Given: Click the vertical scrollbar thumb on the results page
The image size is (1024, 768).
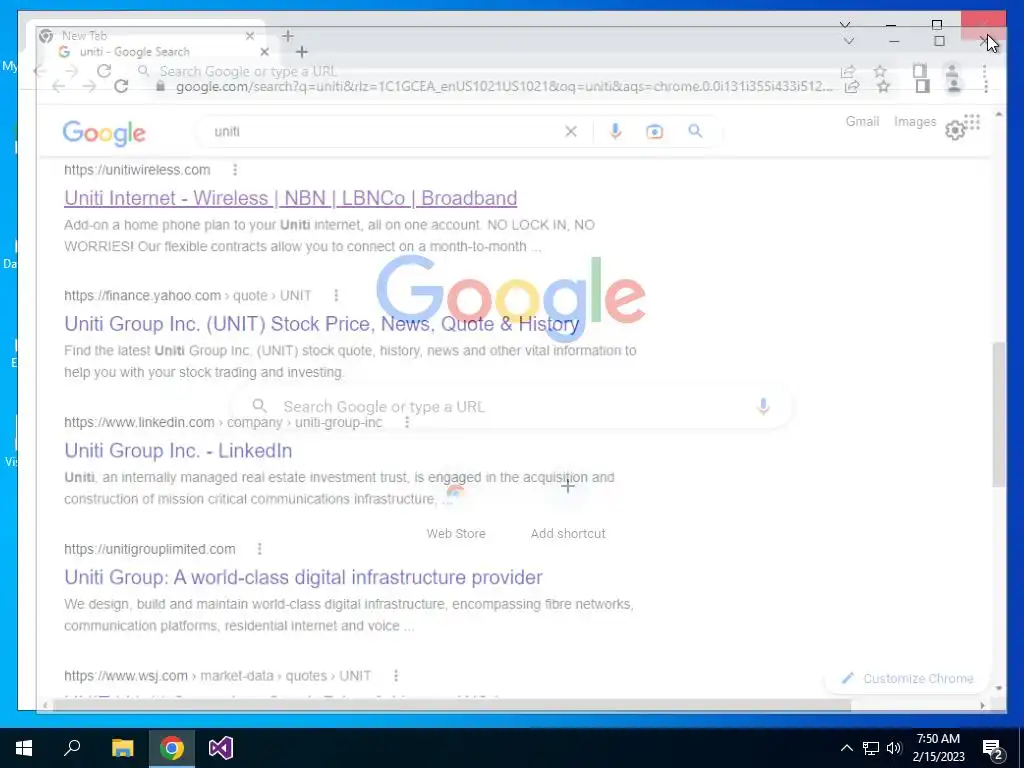Looking at the screenshot, I should 999,414.
